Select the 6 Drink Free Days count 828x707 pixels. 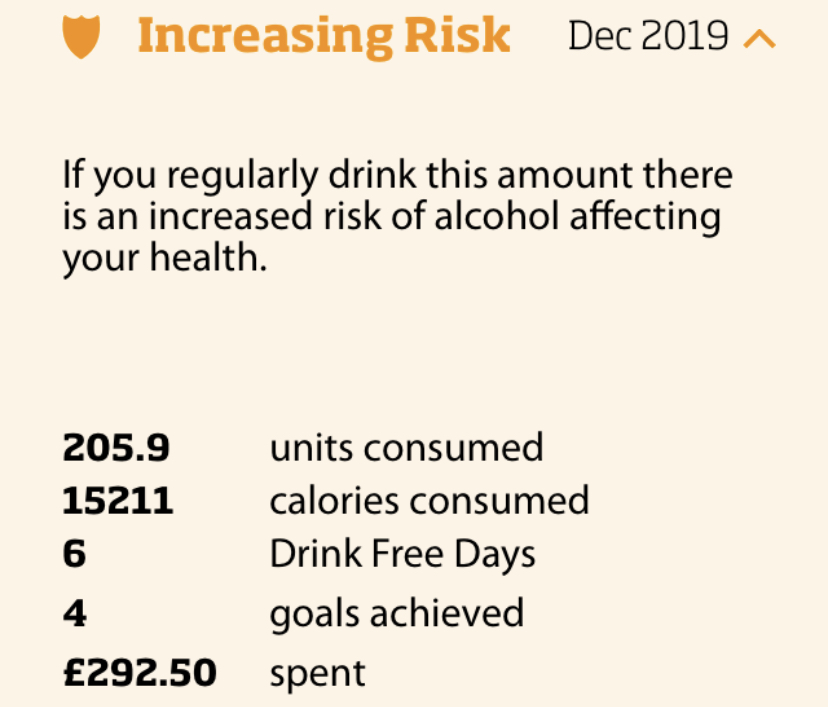(x=74, y=553)
